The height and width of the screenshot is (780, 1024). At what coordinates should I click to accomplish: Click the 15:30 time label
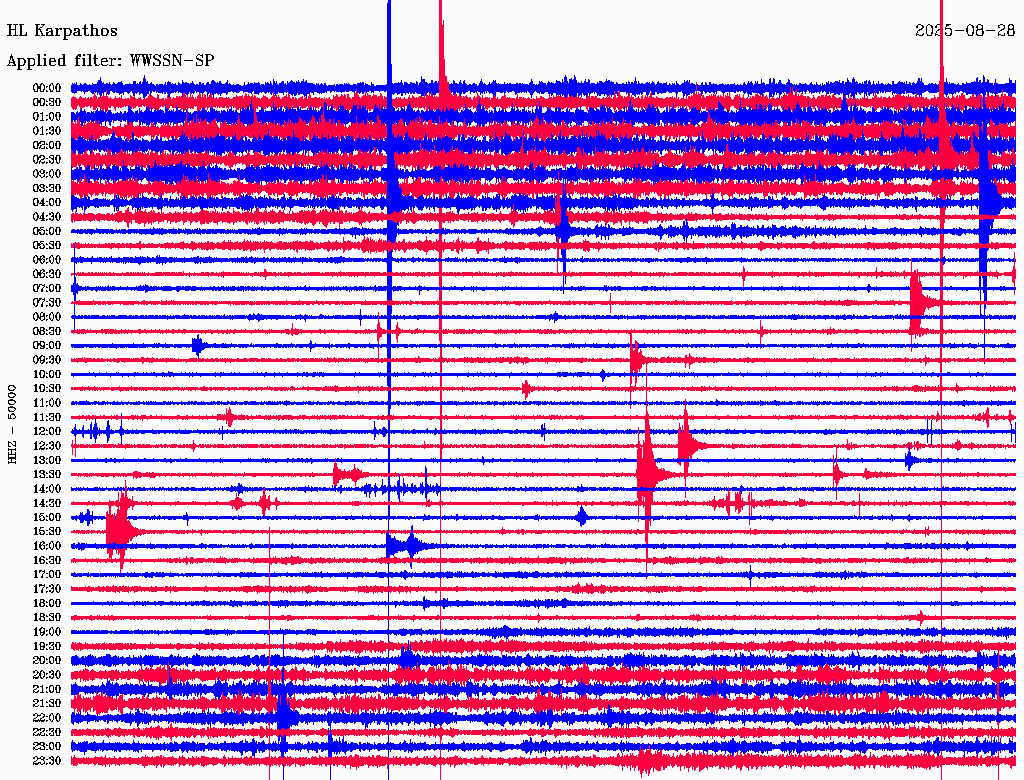pyautogui.click(x=47, y=532)
